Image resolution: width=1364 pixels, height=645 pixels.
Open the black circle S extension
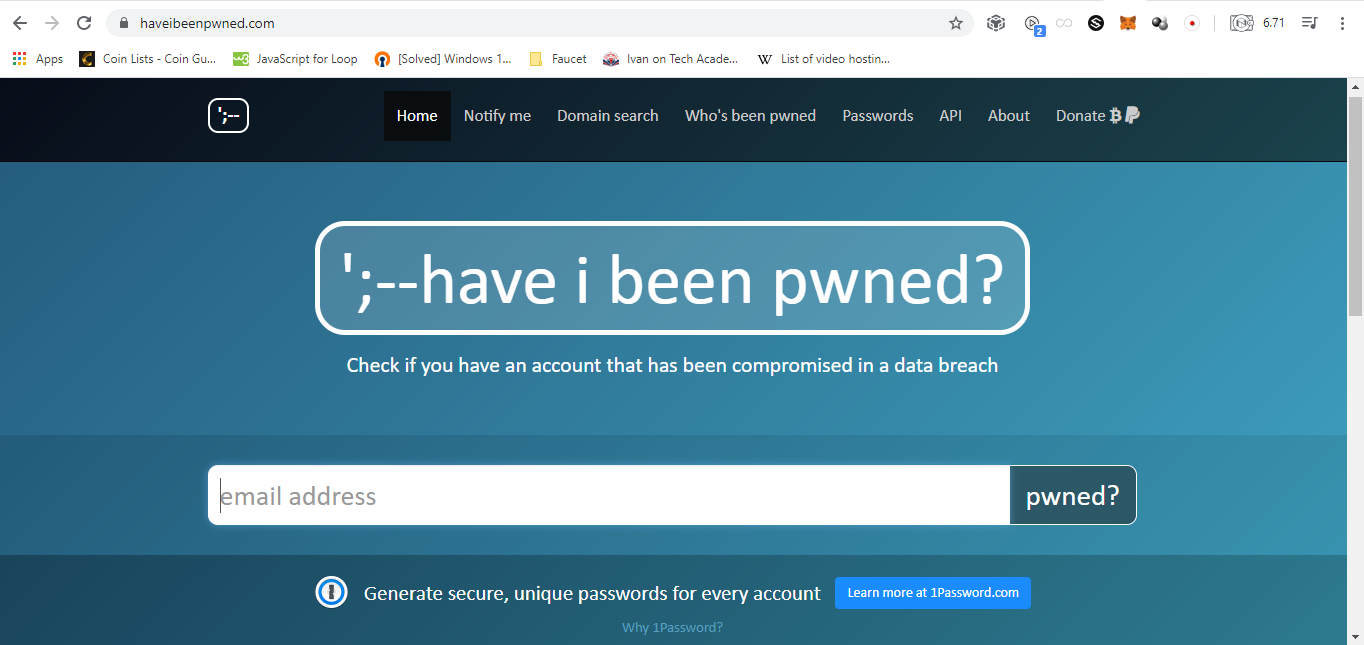click(x=1096, y=23)
